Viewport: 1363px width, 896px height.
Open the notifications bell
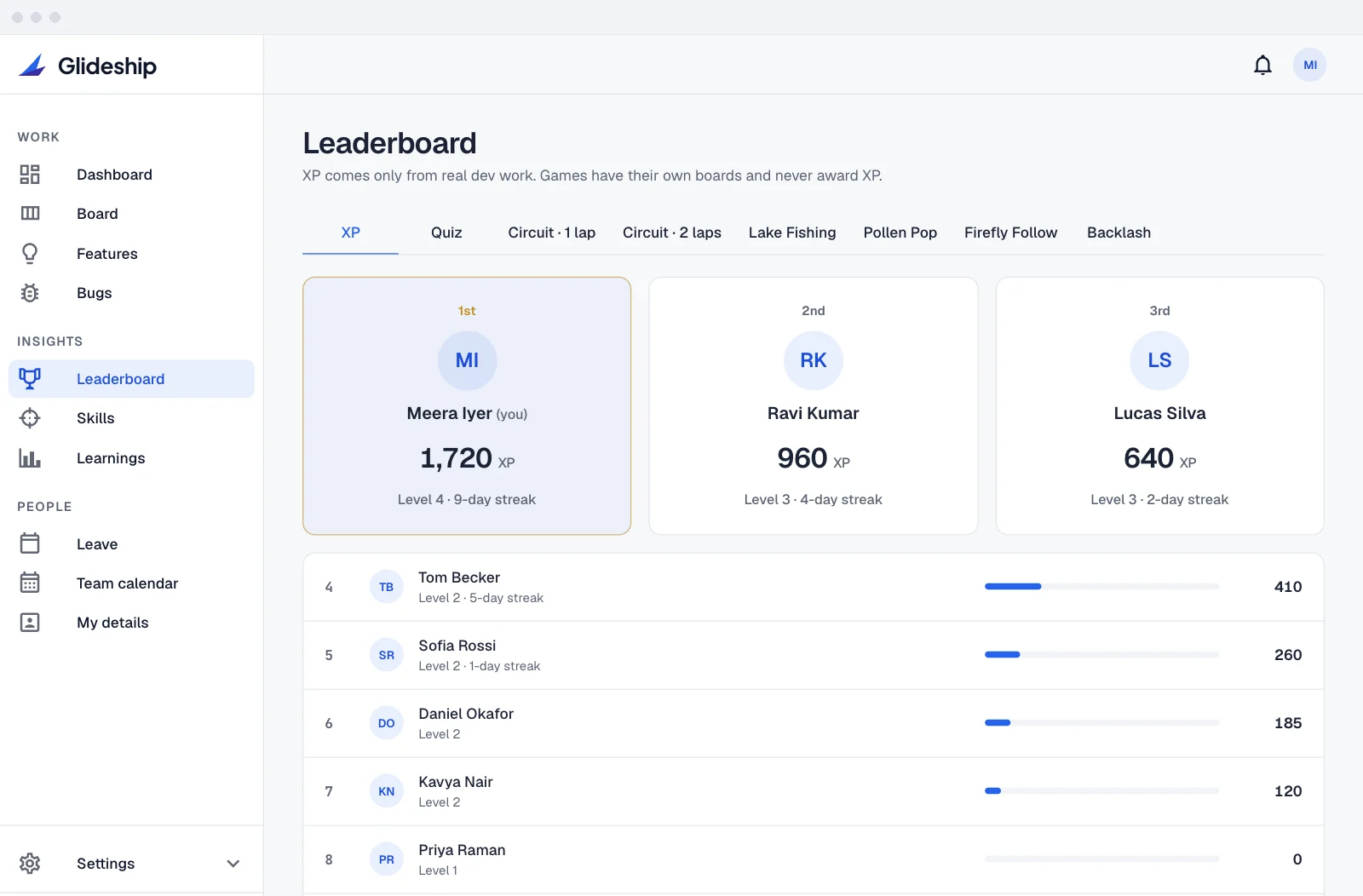[1262, 65]
